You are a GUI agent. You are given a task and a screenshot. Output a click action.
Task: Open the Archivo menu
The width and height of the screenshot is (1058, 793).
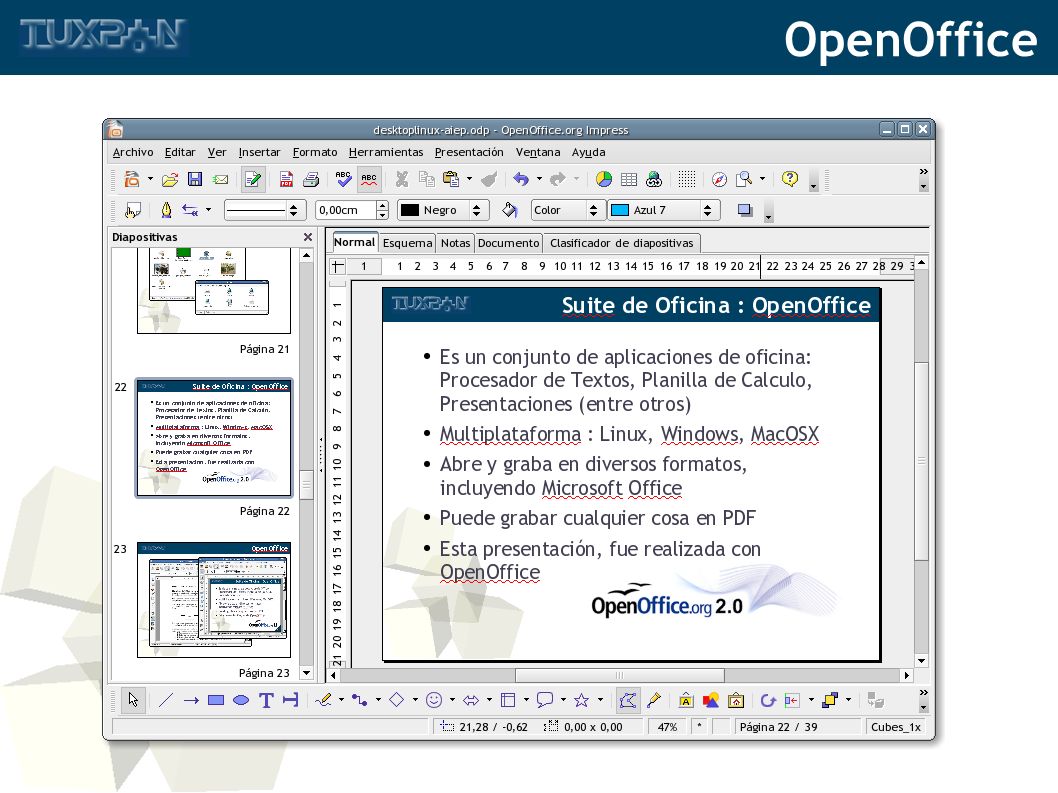133,153
